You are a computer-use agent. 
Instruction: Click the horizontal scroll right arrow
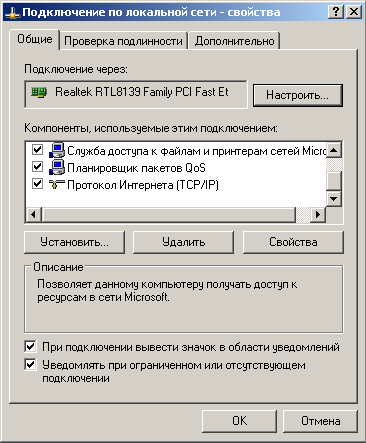318,214
